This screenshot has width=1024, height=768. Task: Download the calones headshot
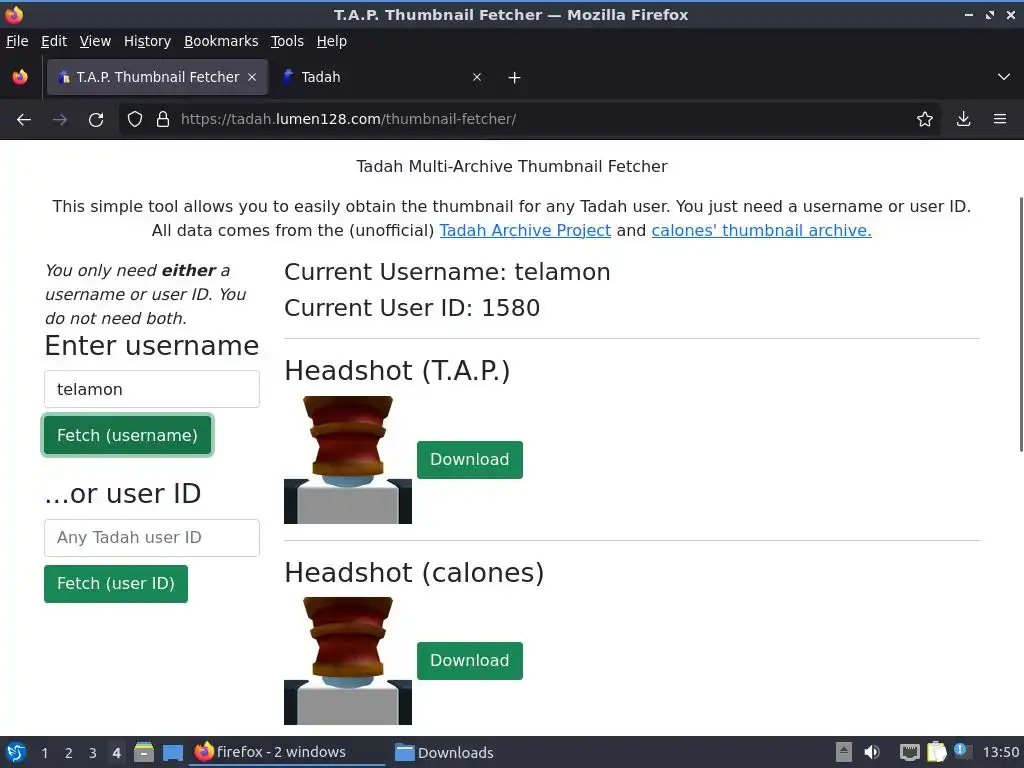click(470, 661)
